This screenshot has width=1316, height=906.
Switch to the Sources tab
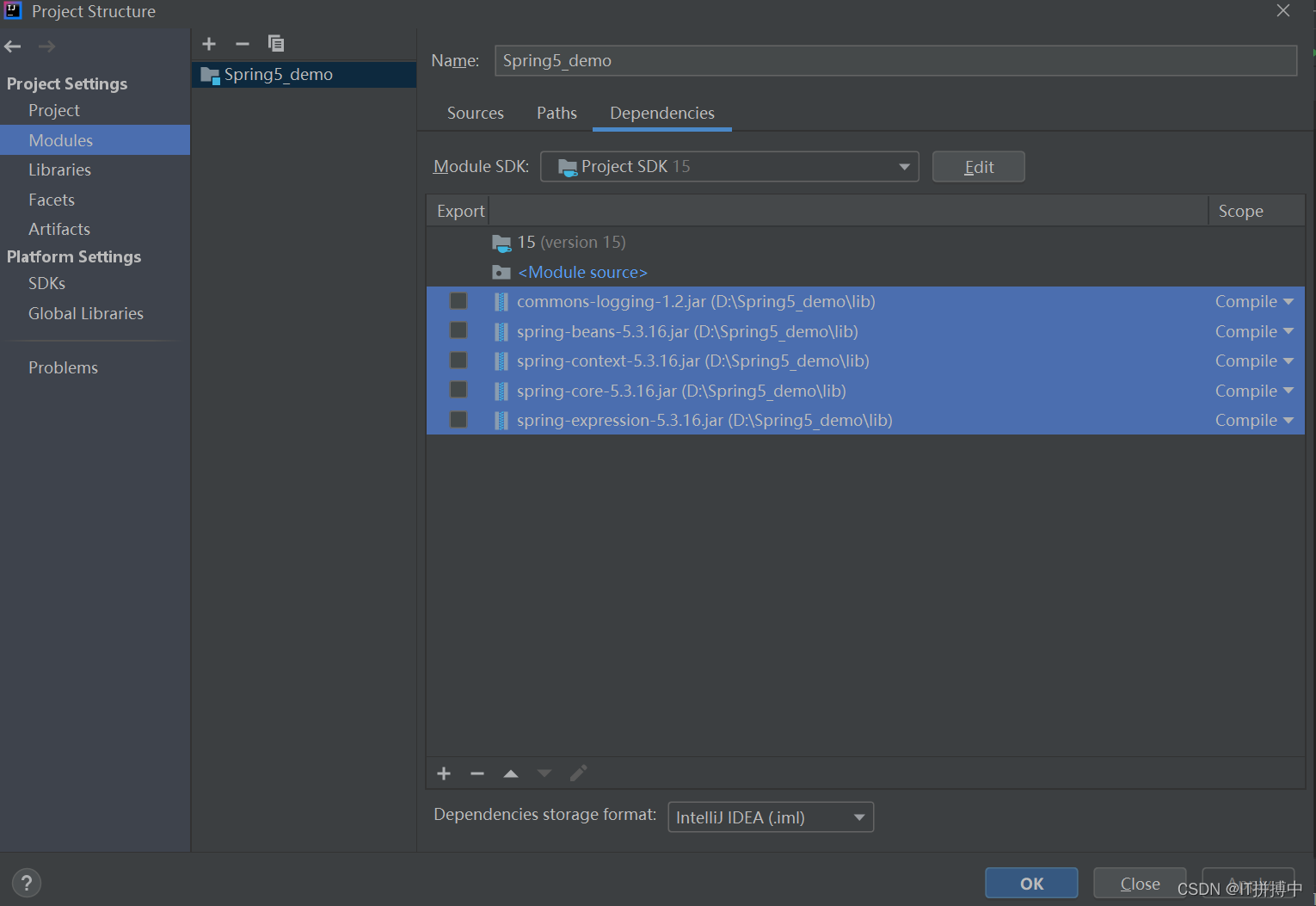tap(476, 114)
